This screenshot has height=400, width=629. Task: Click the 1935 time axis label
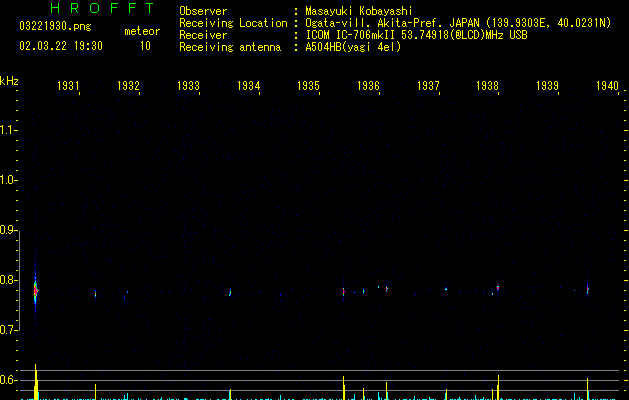[308, 85]
